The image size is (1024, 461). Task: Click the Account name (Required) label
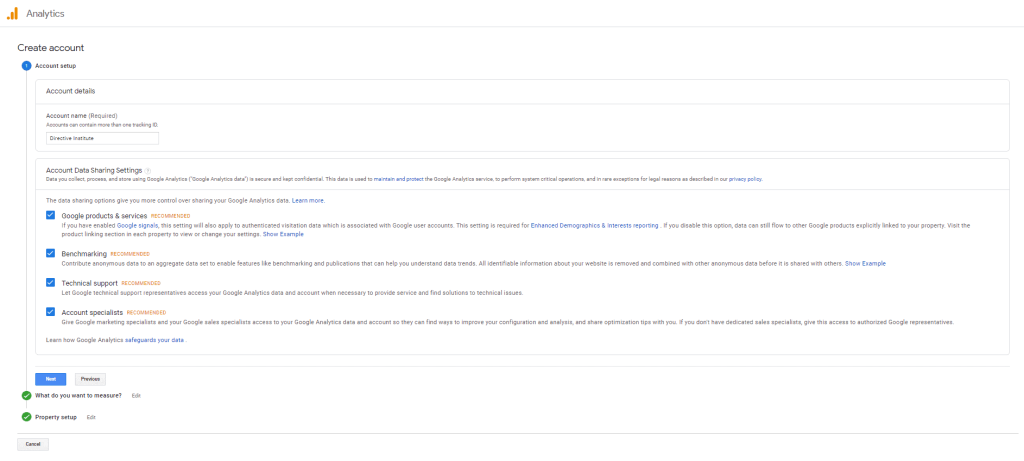pos(82,116)
